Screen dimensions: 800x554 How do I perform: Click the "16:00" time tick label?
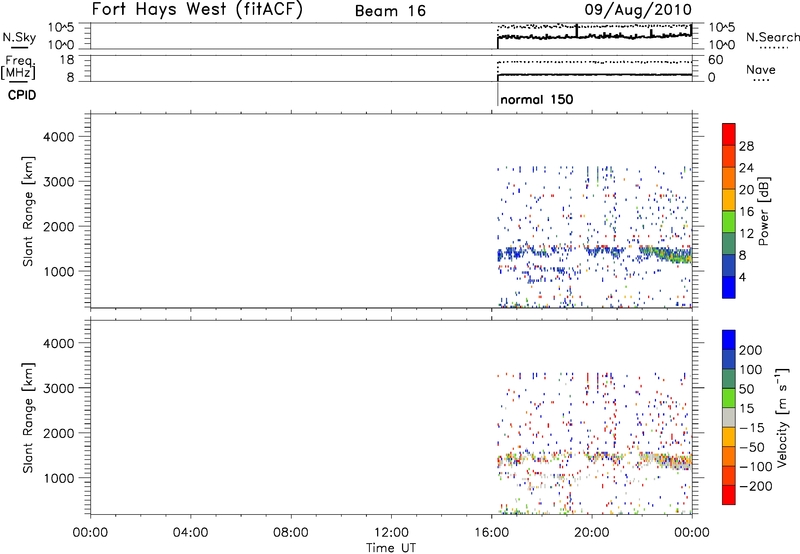491,533
